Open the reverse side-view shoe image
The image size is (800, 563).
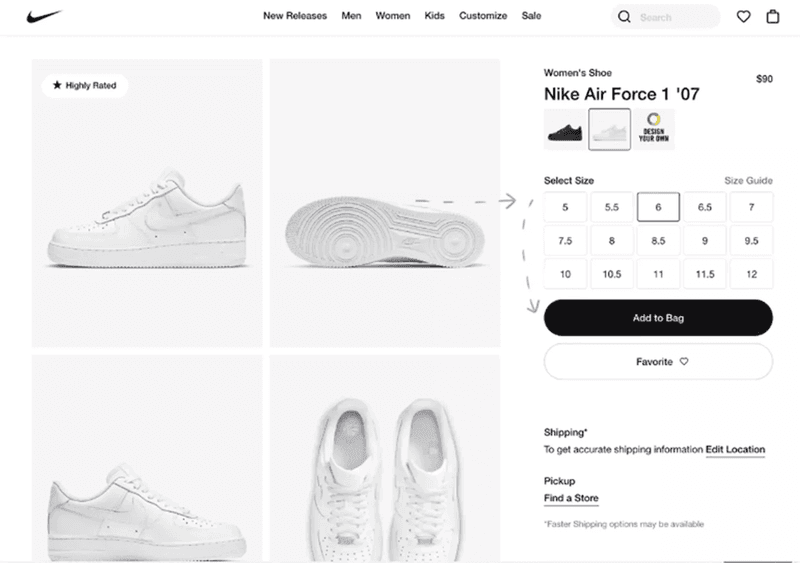tap(147, 458)
